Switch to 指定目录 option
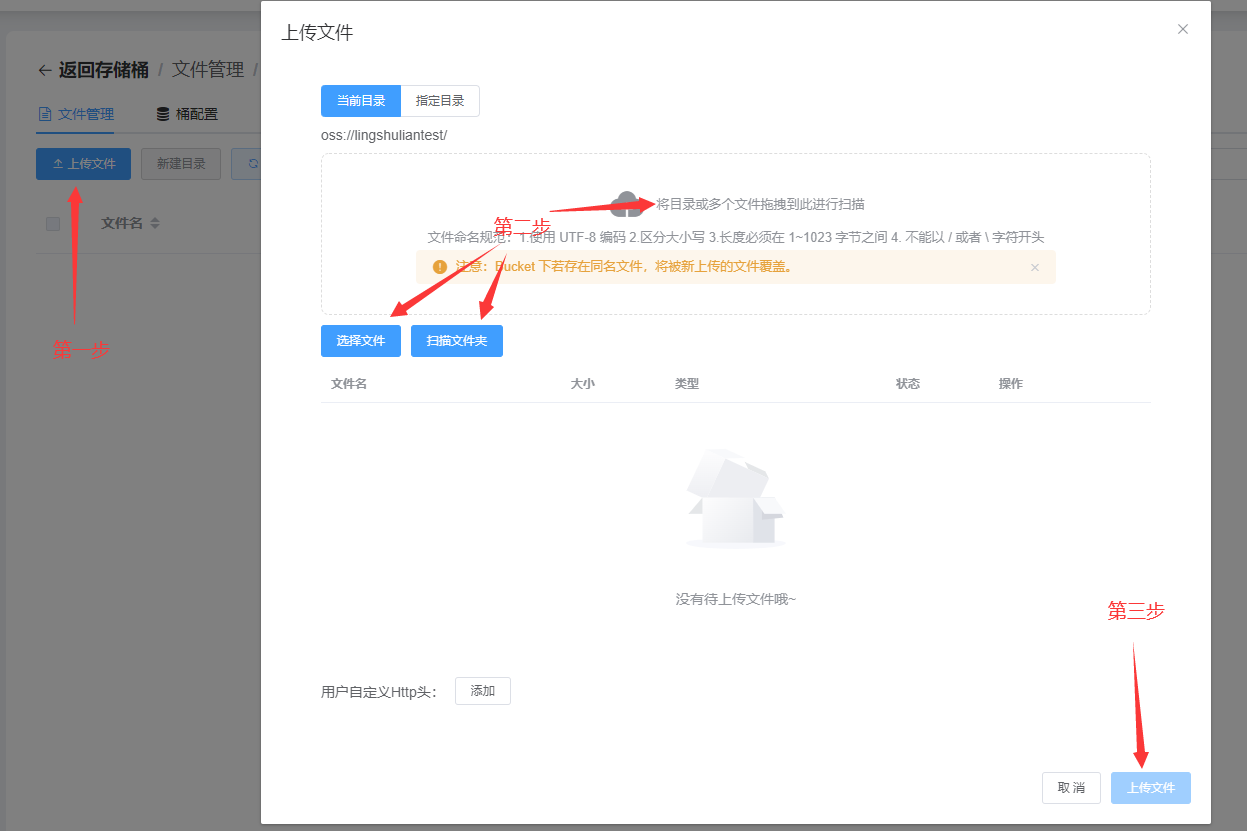 tap(440, 101)
